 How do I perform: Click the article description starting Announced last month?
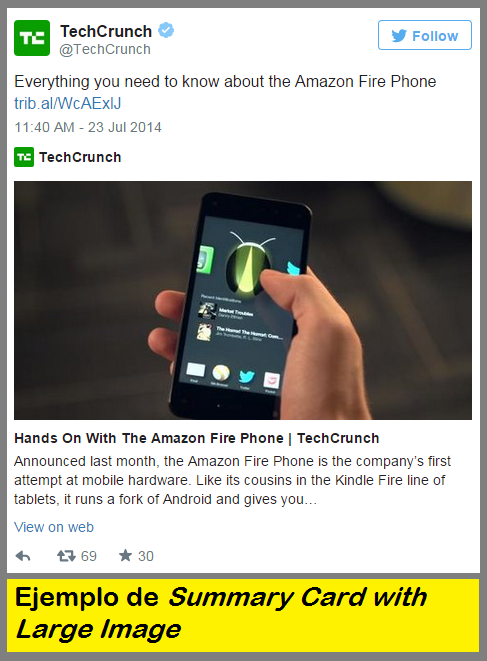[x=232, y=480]
